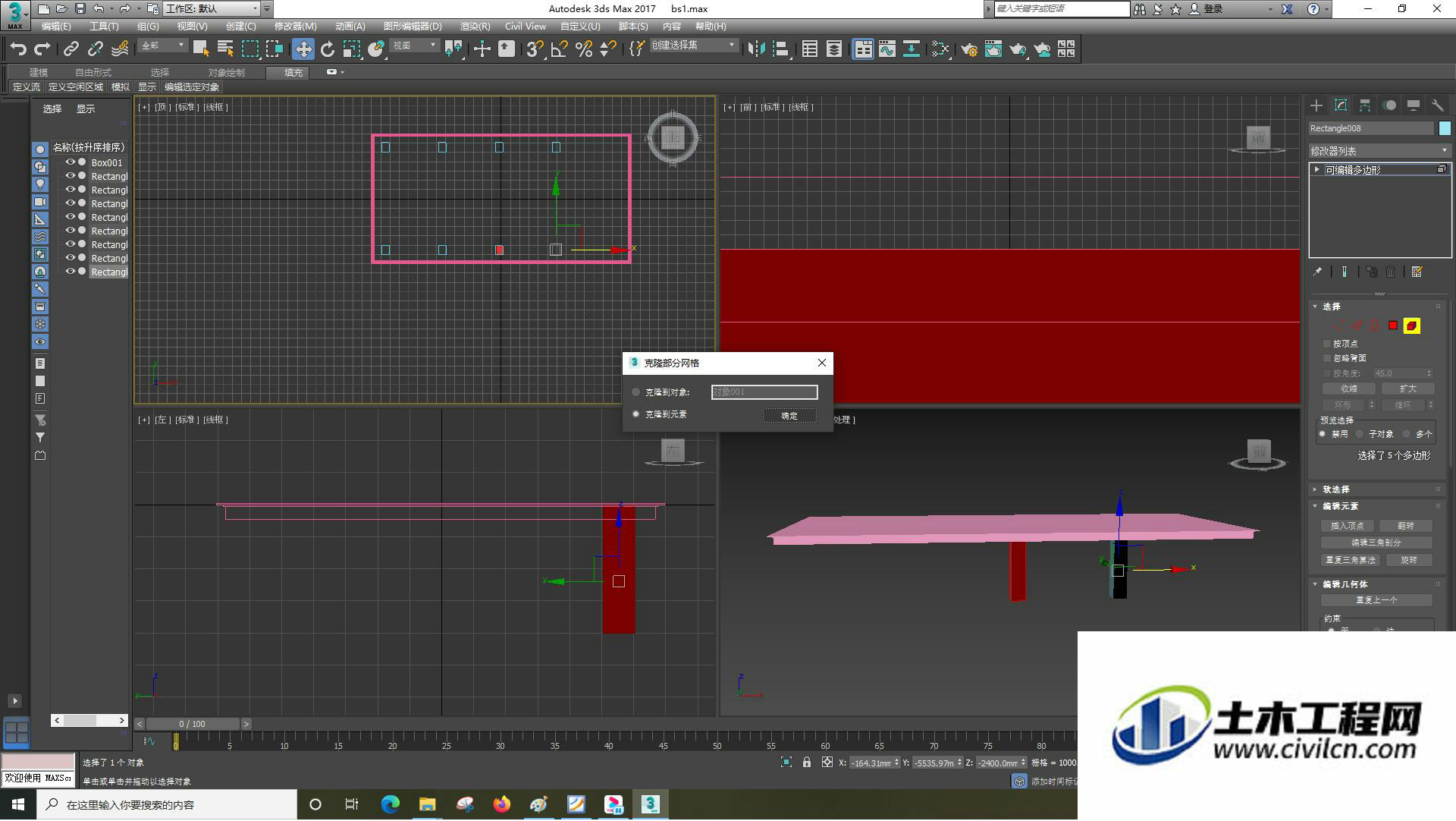Select the Clone To Object radio button
1456x821 pixels.
pyautogui.click(x=636, y=392)
